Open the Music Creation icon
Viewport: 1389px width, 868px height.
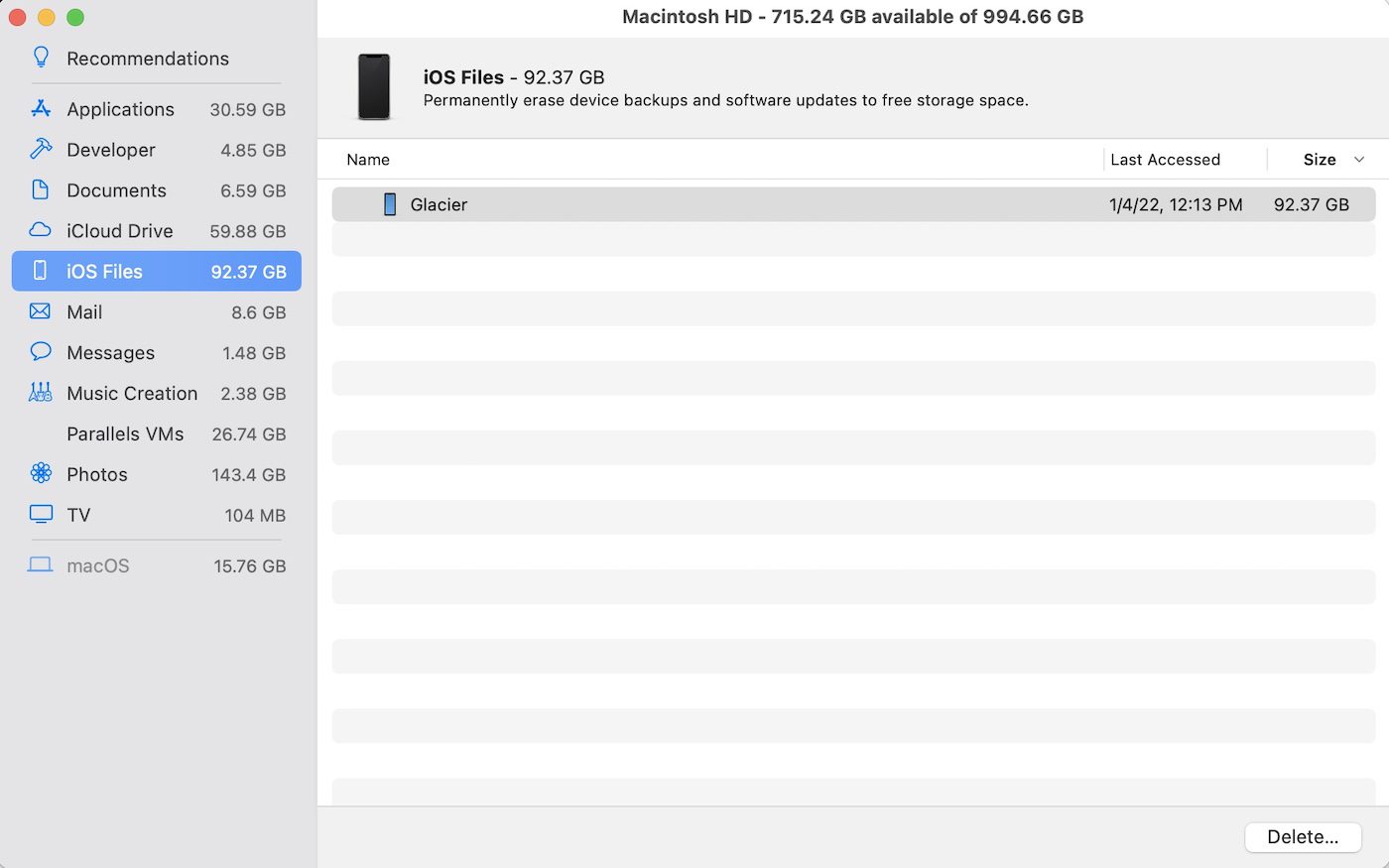point(41,393)
